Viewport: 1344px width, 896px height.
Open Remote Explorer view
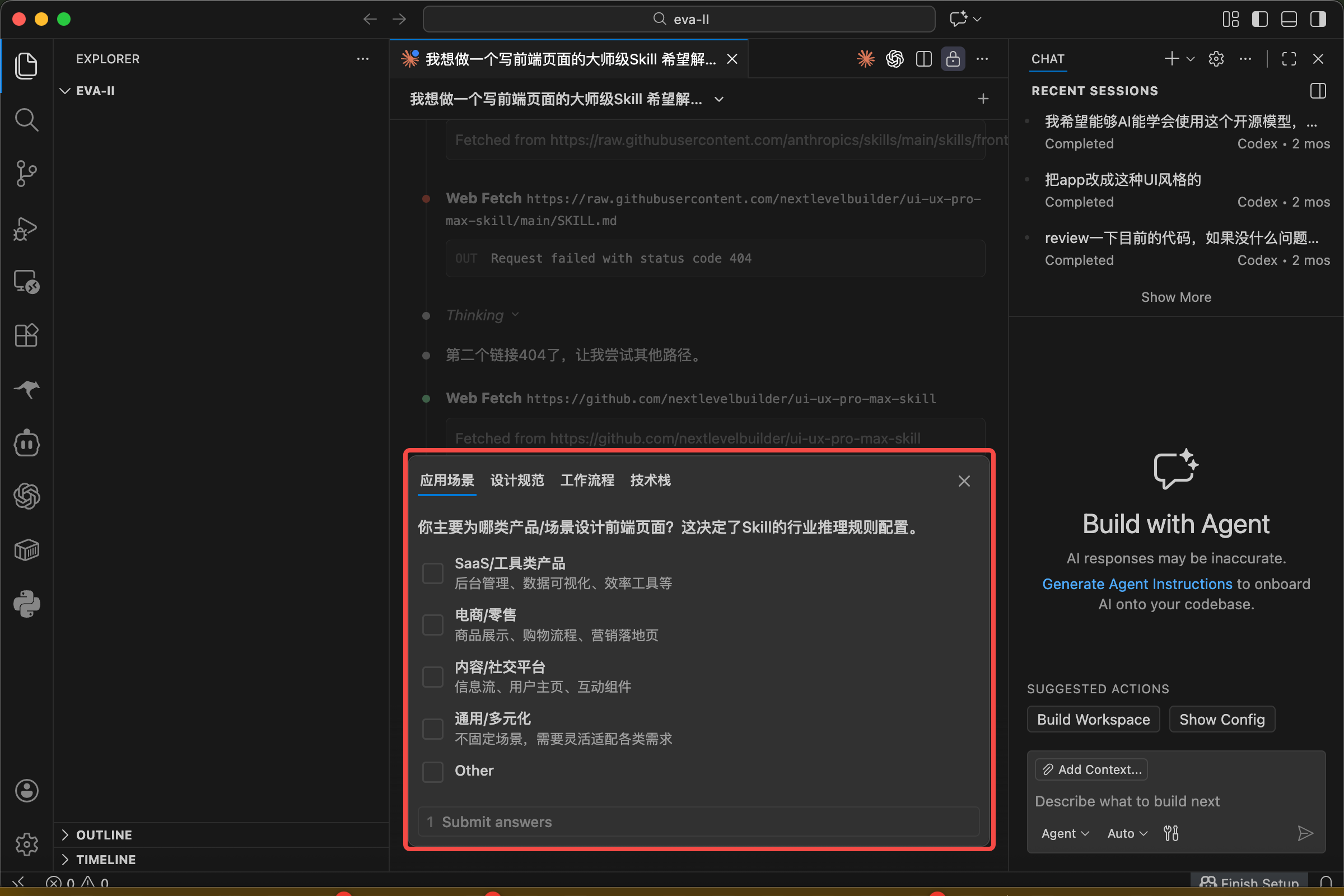pos(26,282)
